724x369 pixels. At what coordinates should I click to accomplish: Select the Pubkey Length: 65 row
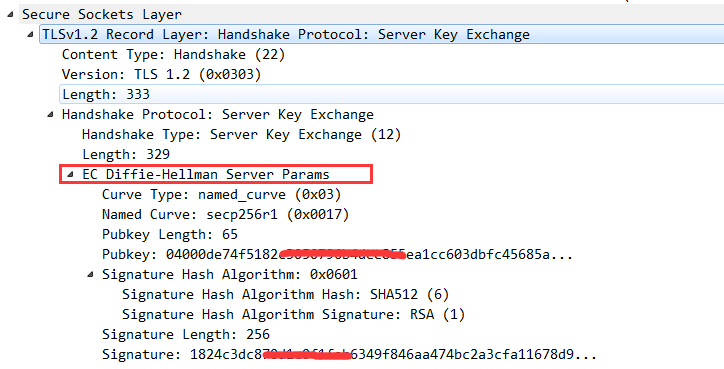pos(170,234)
